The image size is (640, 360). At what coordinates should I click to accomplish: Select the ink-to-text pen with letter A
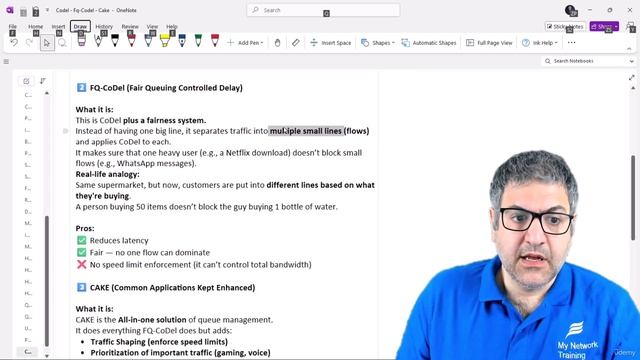(x=98, y=41)
